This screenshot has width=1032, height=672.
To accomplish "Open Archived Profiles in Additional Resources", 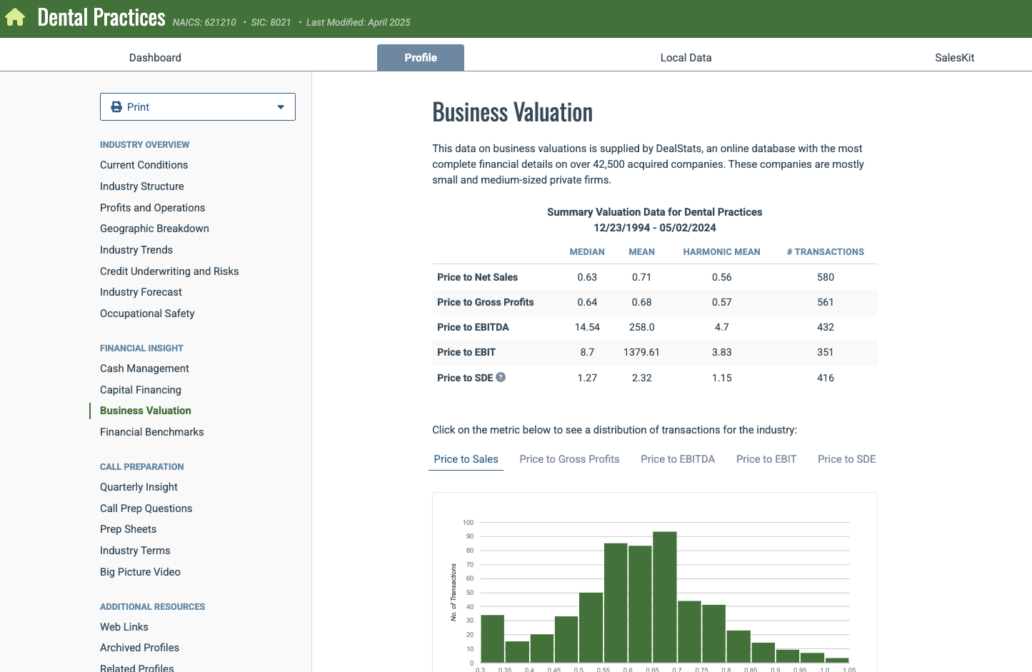I will 139,648.
